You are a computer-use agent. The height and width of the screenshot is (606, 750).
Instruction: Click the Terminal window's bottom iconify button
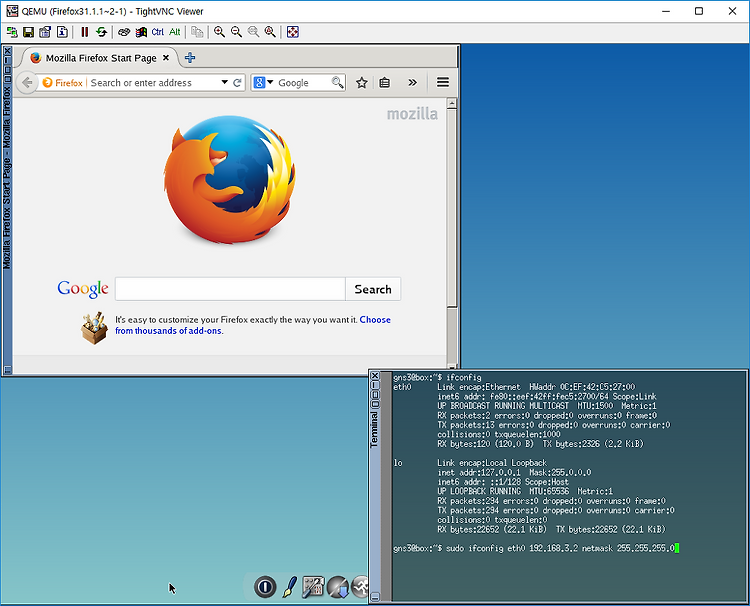(x=375, y=597)
